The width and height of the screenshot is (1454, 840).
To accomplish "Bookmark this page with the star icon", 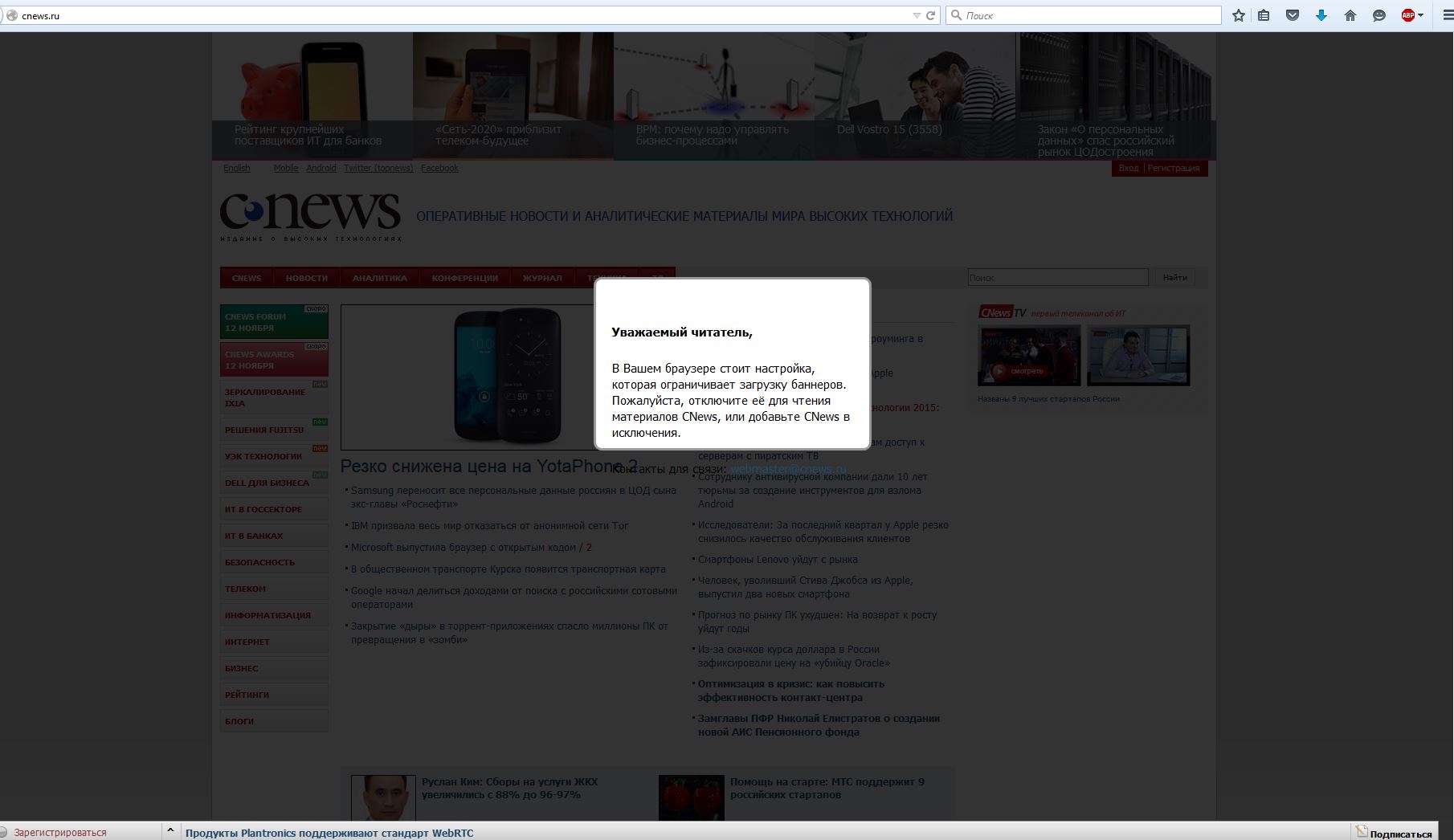I will coord(1239,15).
